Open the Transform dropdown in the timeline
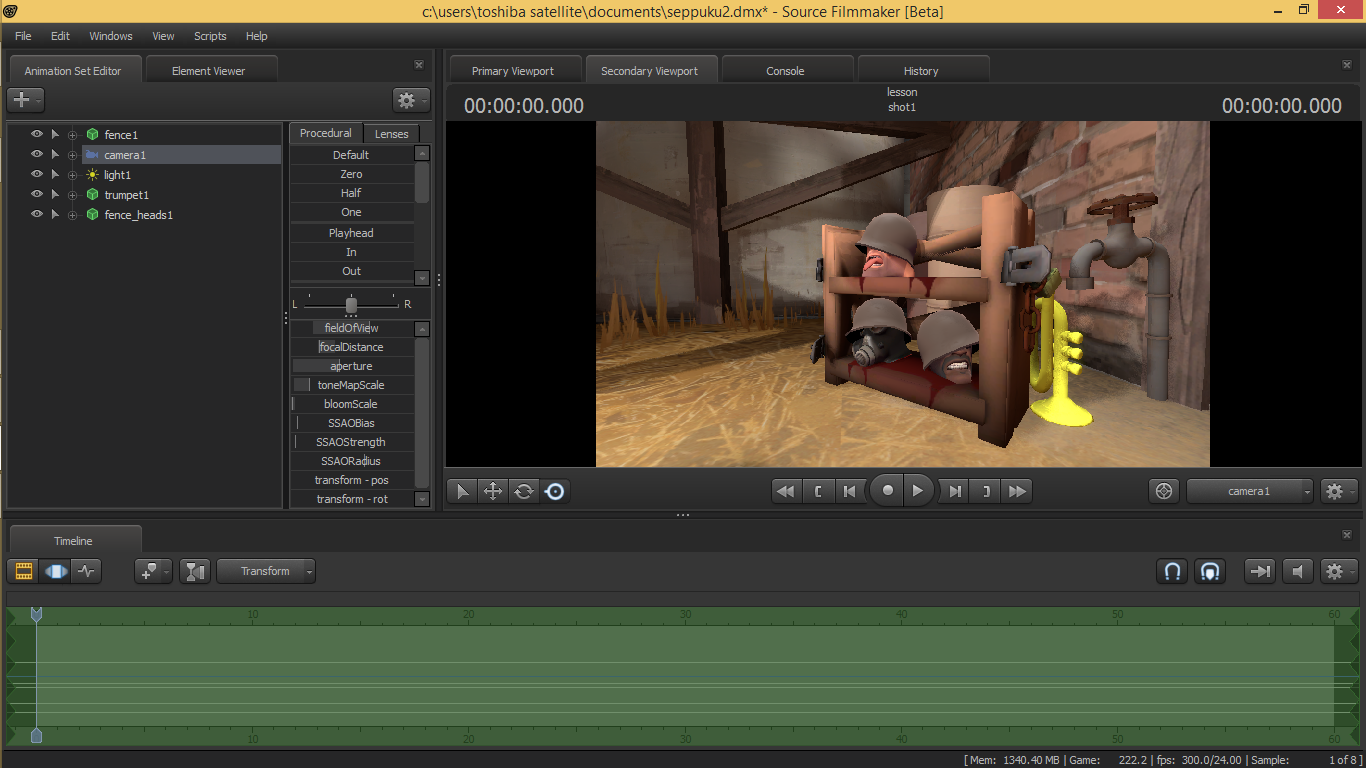1366x768 pixels. [266, 571]
